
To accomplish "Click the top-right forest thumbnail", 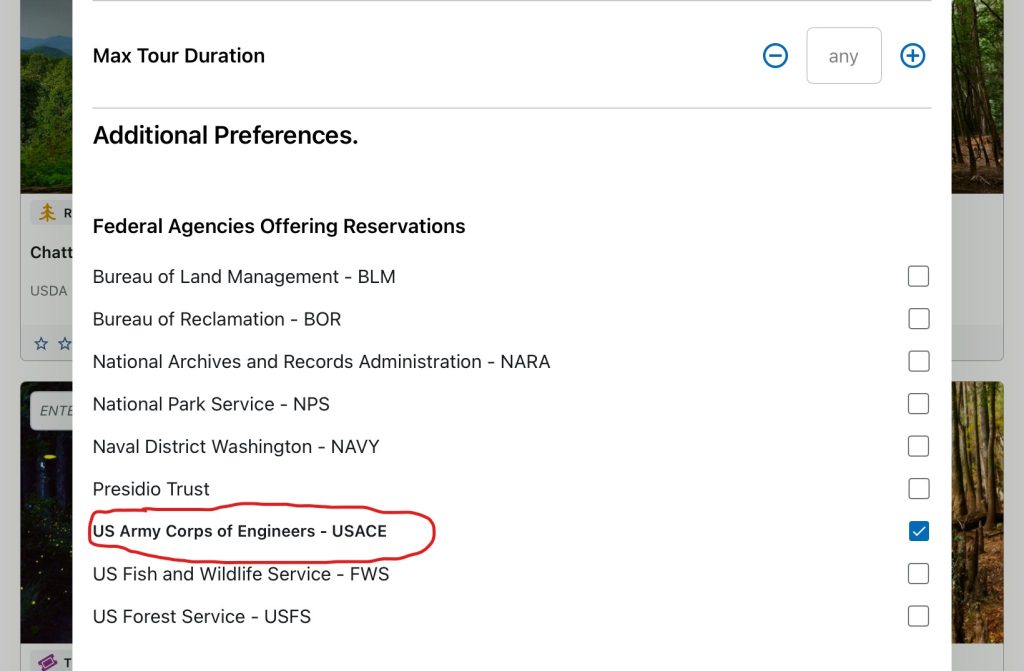I will pos(975,95).
